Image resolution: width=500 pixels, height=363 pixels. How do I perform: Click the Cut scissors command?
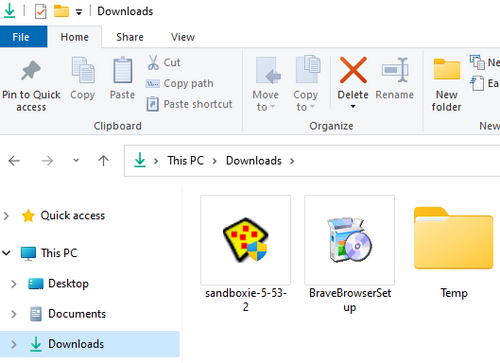(164, 62)
